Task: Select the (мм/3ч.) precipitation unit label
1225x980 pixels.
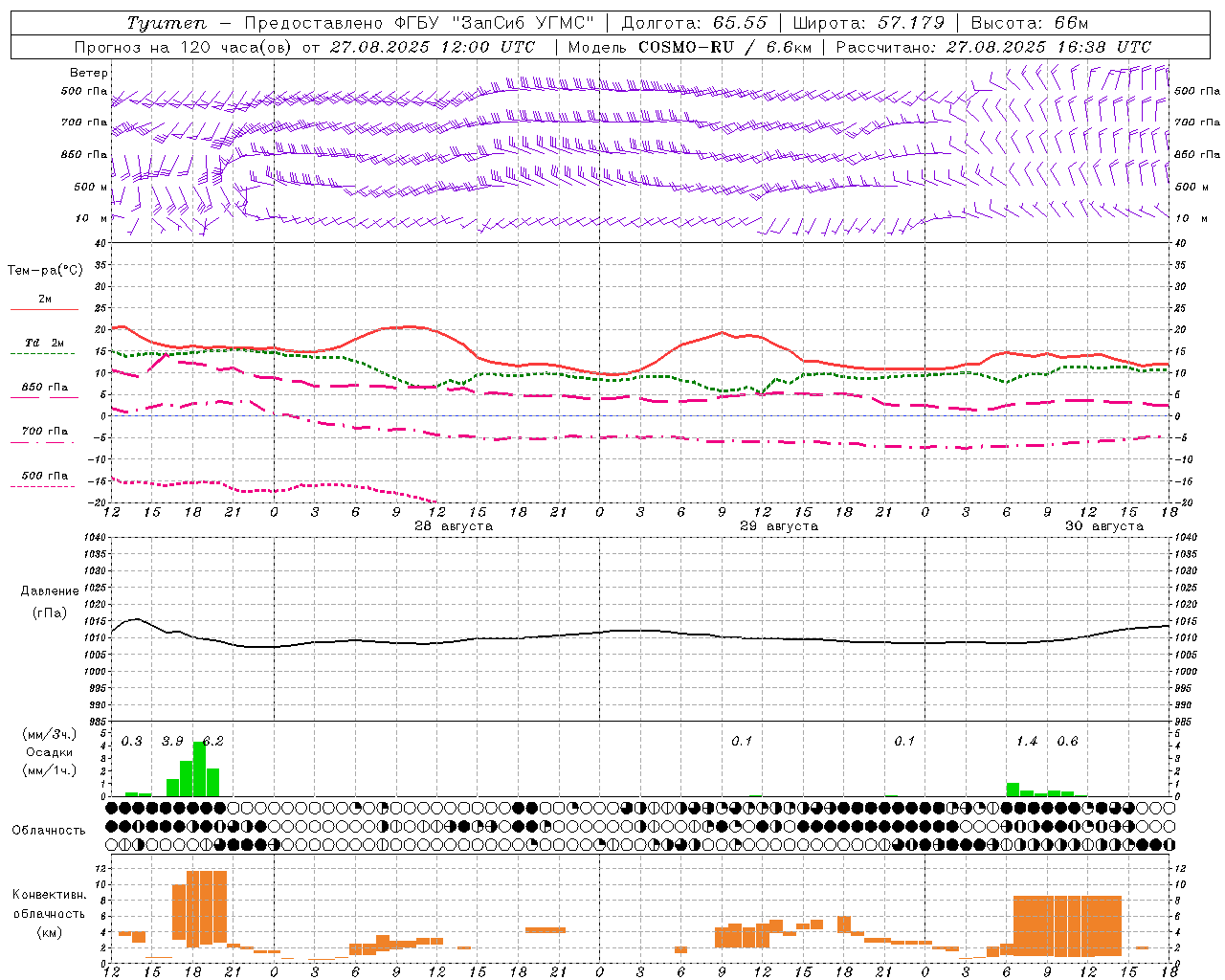Action: [49, 734]
